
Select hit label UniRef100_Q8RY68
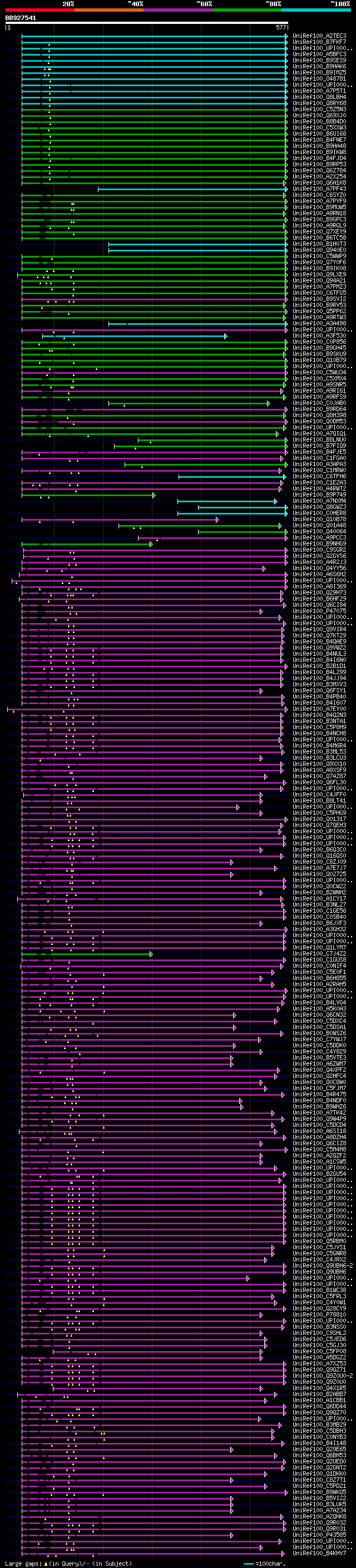[319, 103]
